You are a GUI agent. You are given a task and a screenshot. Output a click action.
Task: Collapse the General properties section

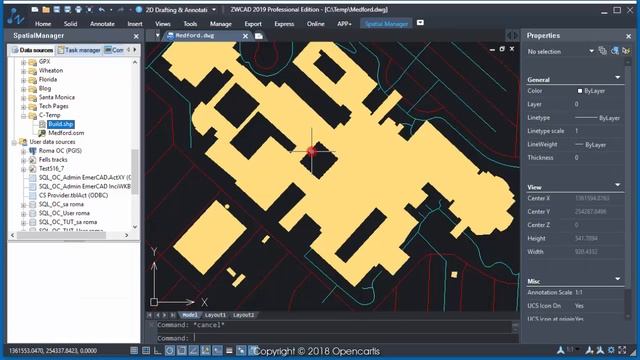618,78
